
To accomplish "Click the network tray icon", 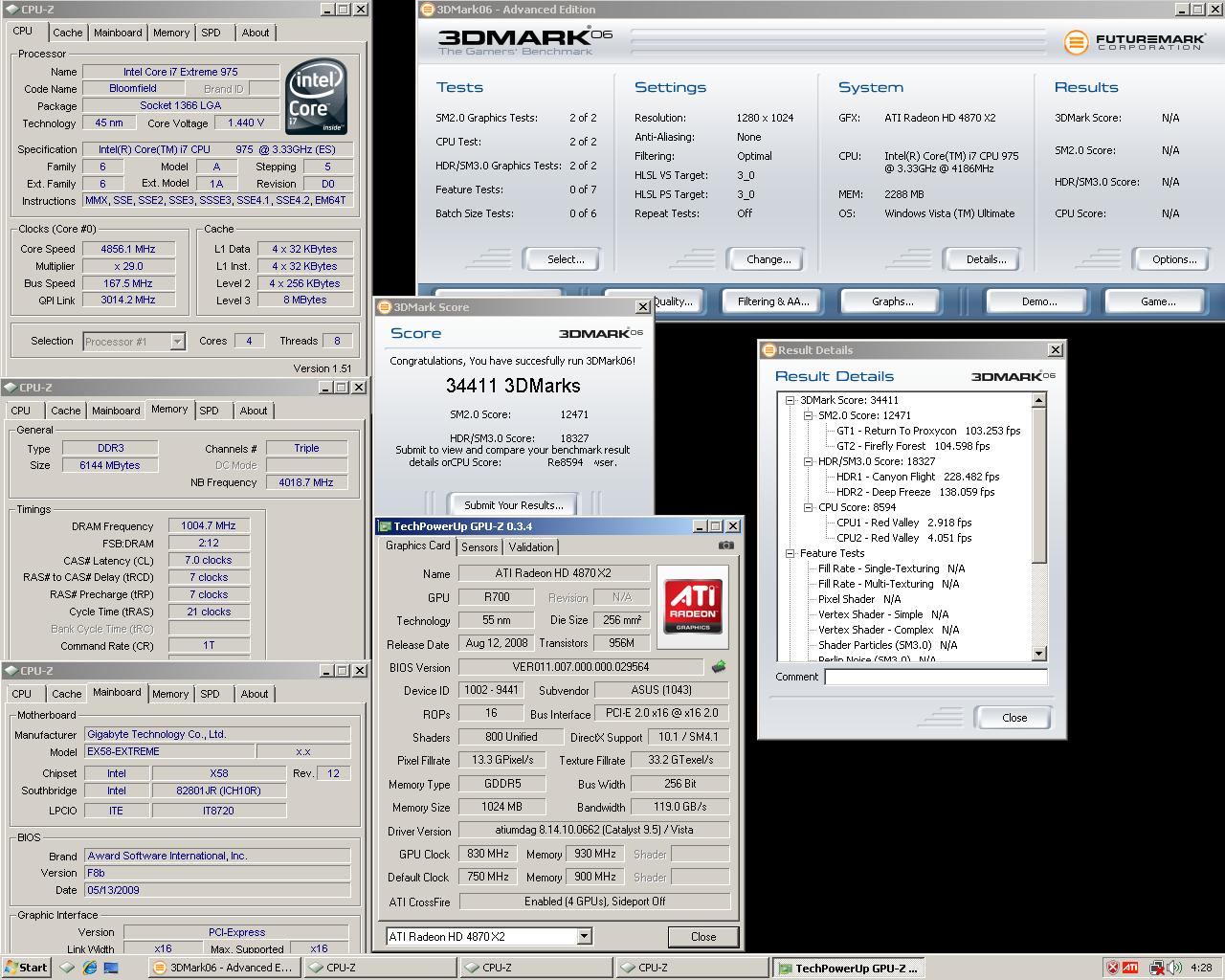I will (x=1156, y=968).
